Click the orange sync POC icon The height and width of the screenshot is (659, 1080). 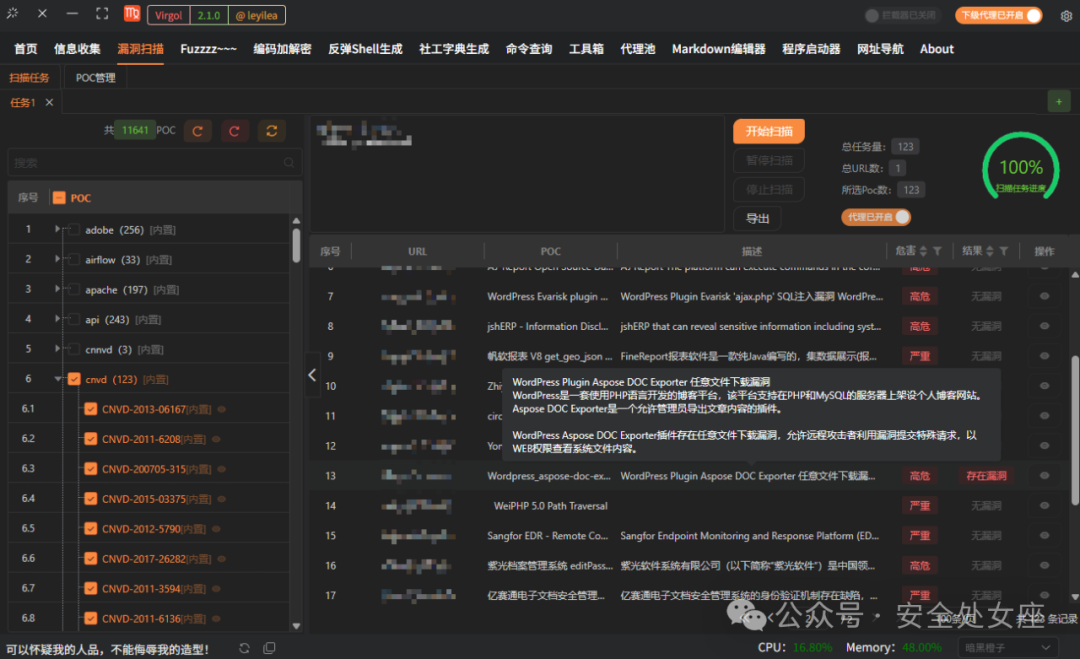(x=271, y=131)
